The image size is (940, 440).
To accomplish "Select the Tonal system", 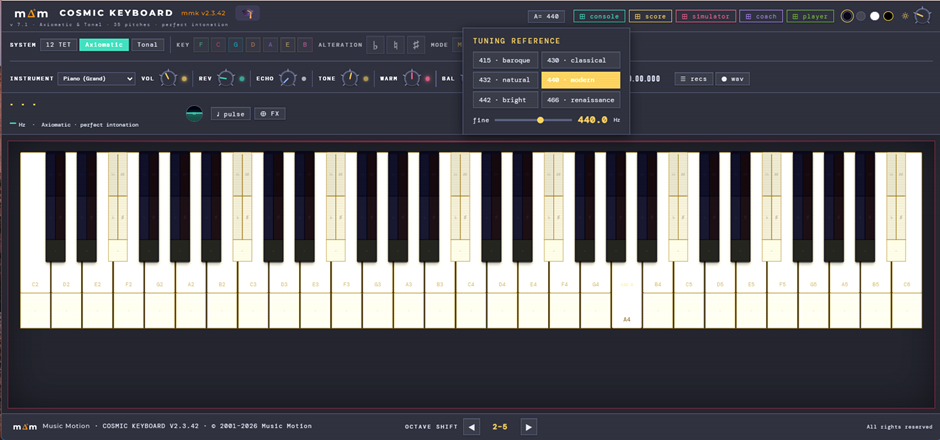I will pos(147,44).
